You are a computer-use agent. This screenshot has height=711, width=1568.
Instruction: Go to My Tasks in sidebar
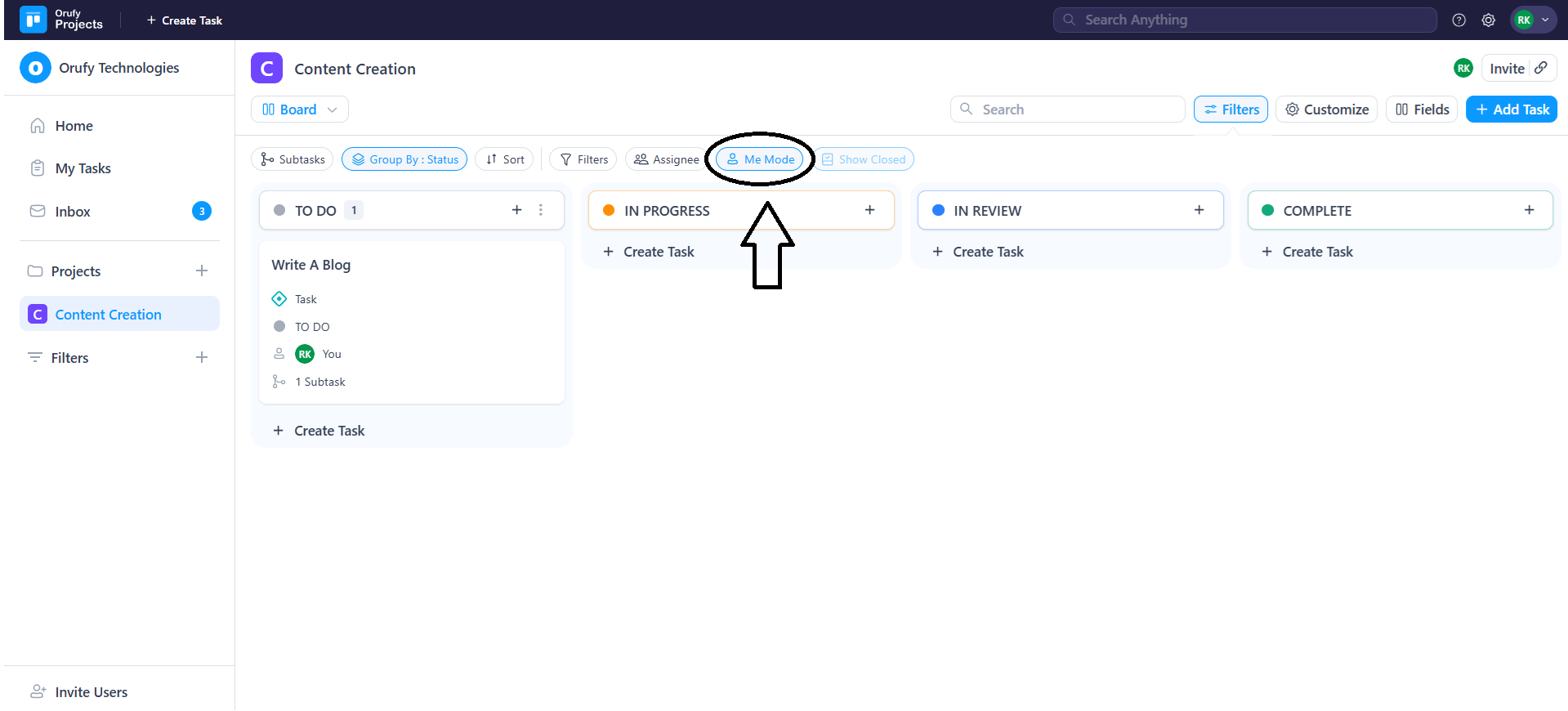(83, 168)
